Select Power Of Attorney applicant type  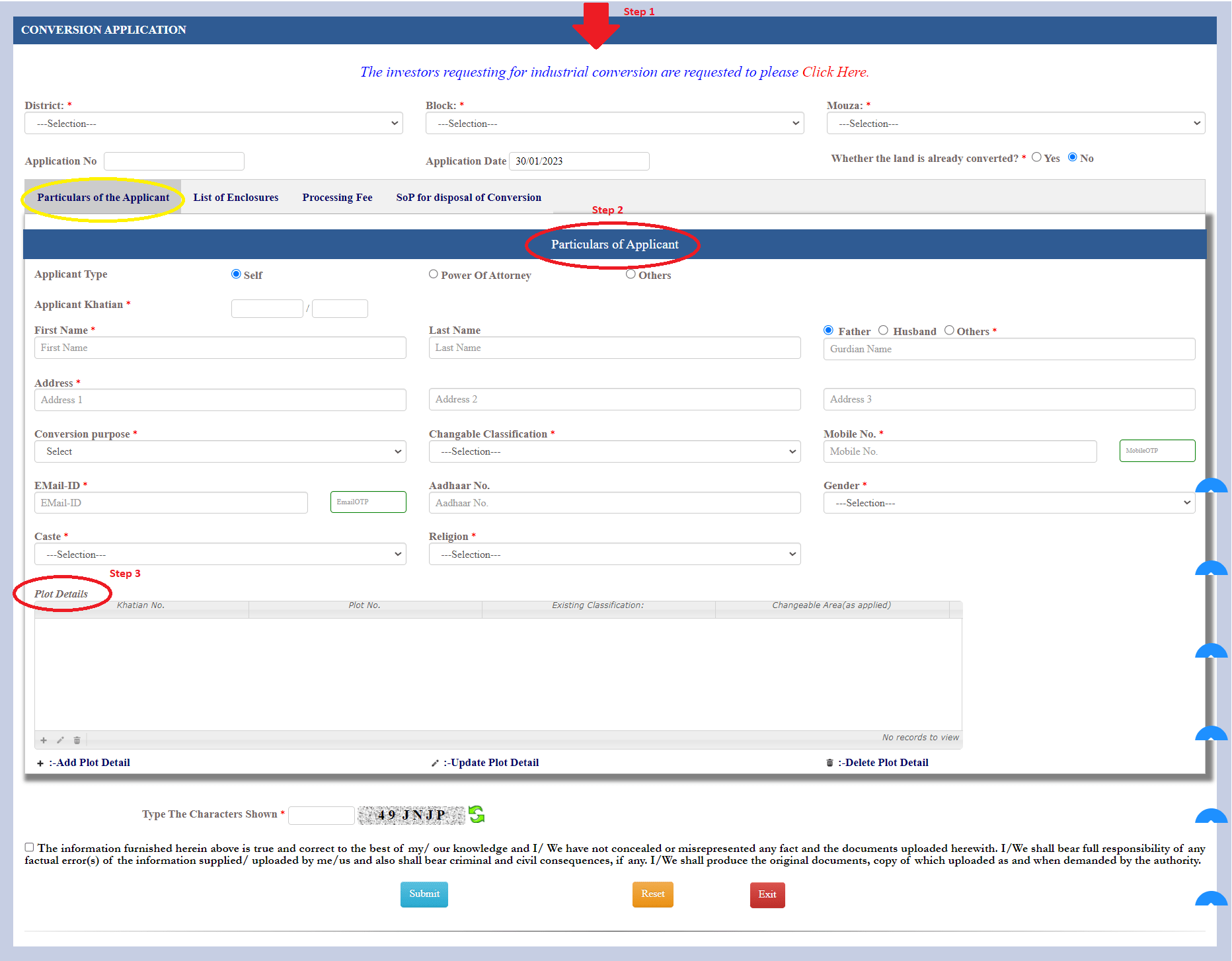434,274
